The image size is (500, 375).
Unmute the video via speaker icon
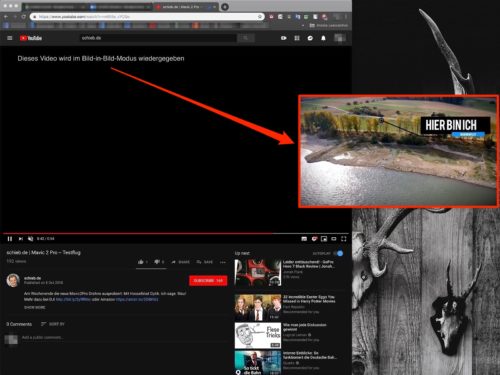(30, 239)
